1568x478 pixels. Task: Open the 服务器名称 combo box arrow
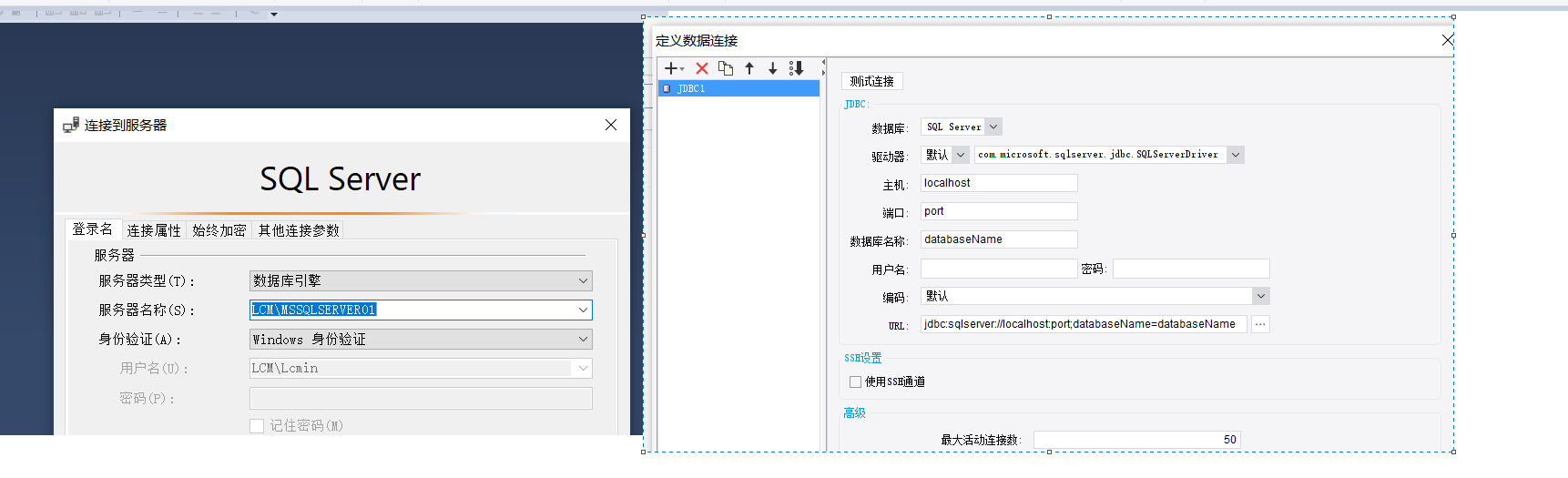[583, 310]
